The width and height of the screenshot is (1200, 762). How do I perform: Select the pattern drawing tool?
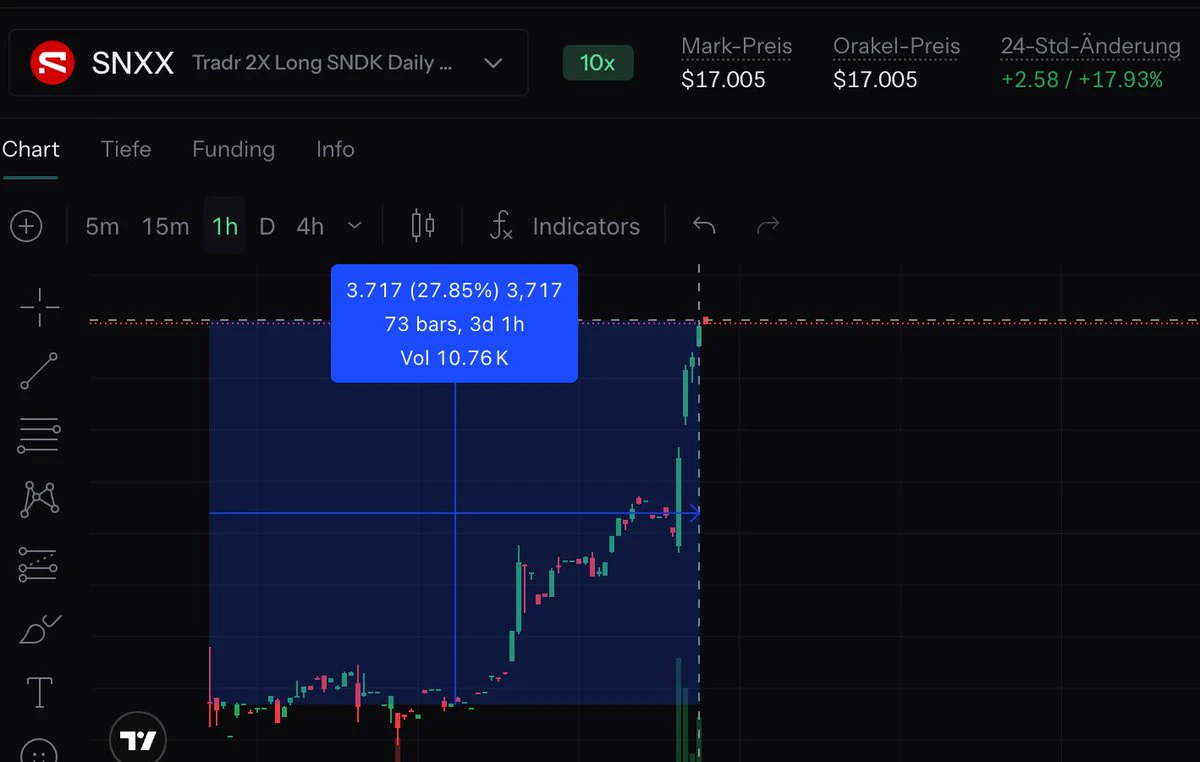[39, 498]
